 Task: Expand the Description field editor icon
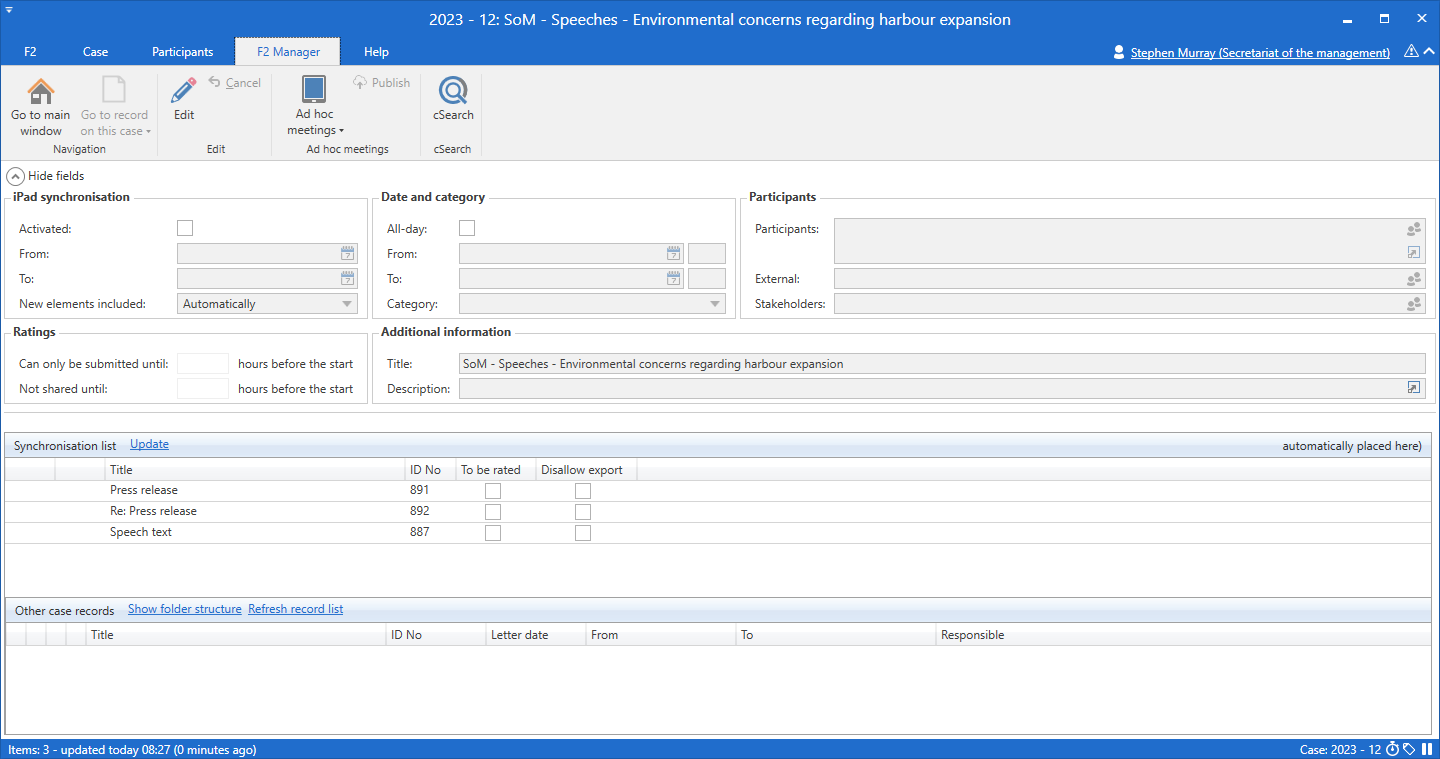click(x=1413, y=388)
